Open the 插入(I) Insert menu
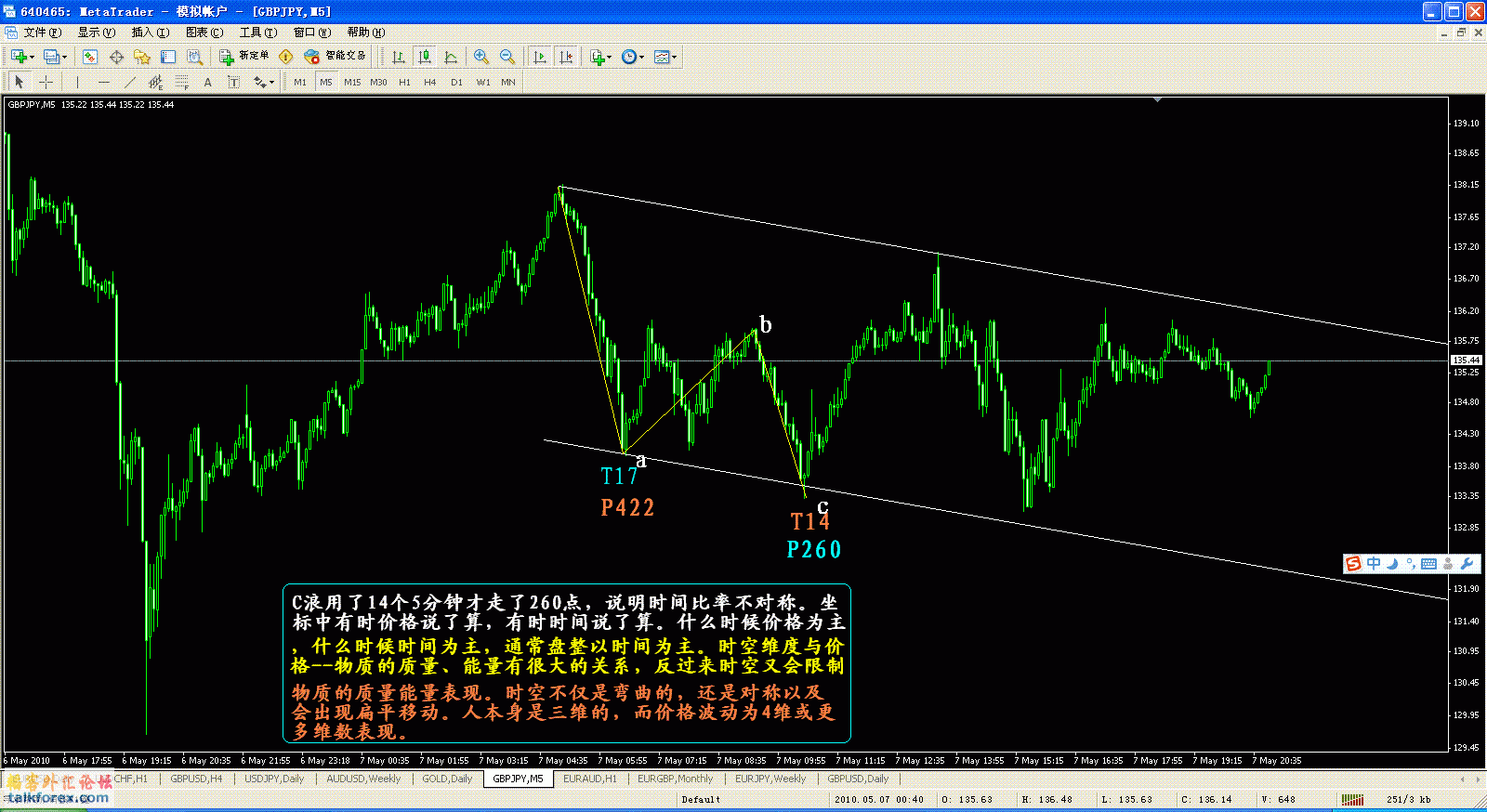1487x812 pixels. [151, 32]
